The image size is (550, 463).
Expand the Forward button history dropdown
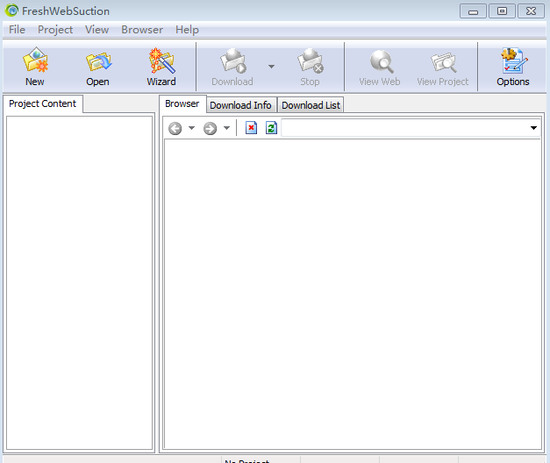227,128
